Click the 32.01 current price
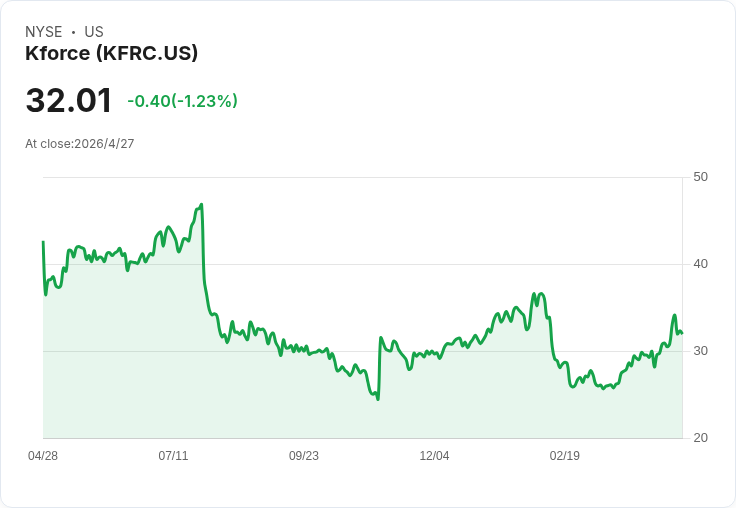 pyautogui.click(x=69, y=100)
